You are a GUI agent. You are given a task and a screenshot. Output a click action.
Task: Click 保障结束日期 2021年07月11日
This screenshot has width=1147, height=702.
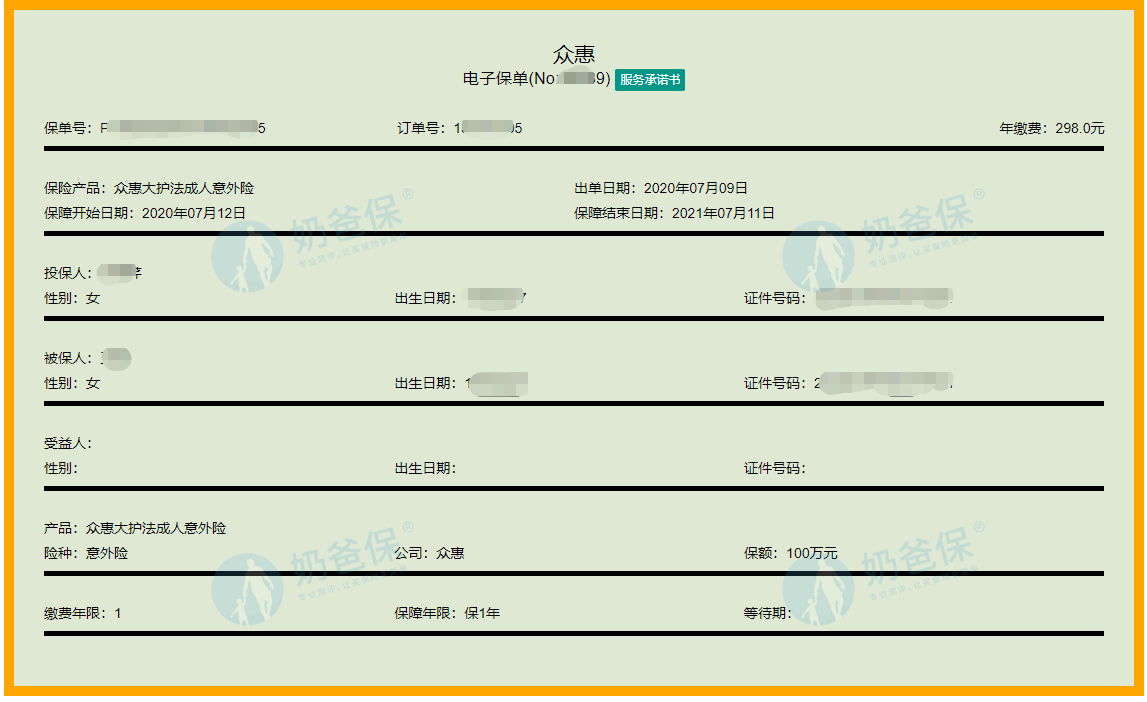tap(674, 213)
